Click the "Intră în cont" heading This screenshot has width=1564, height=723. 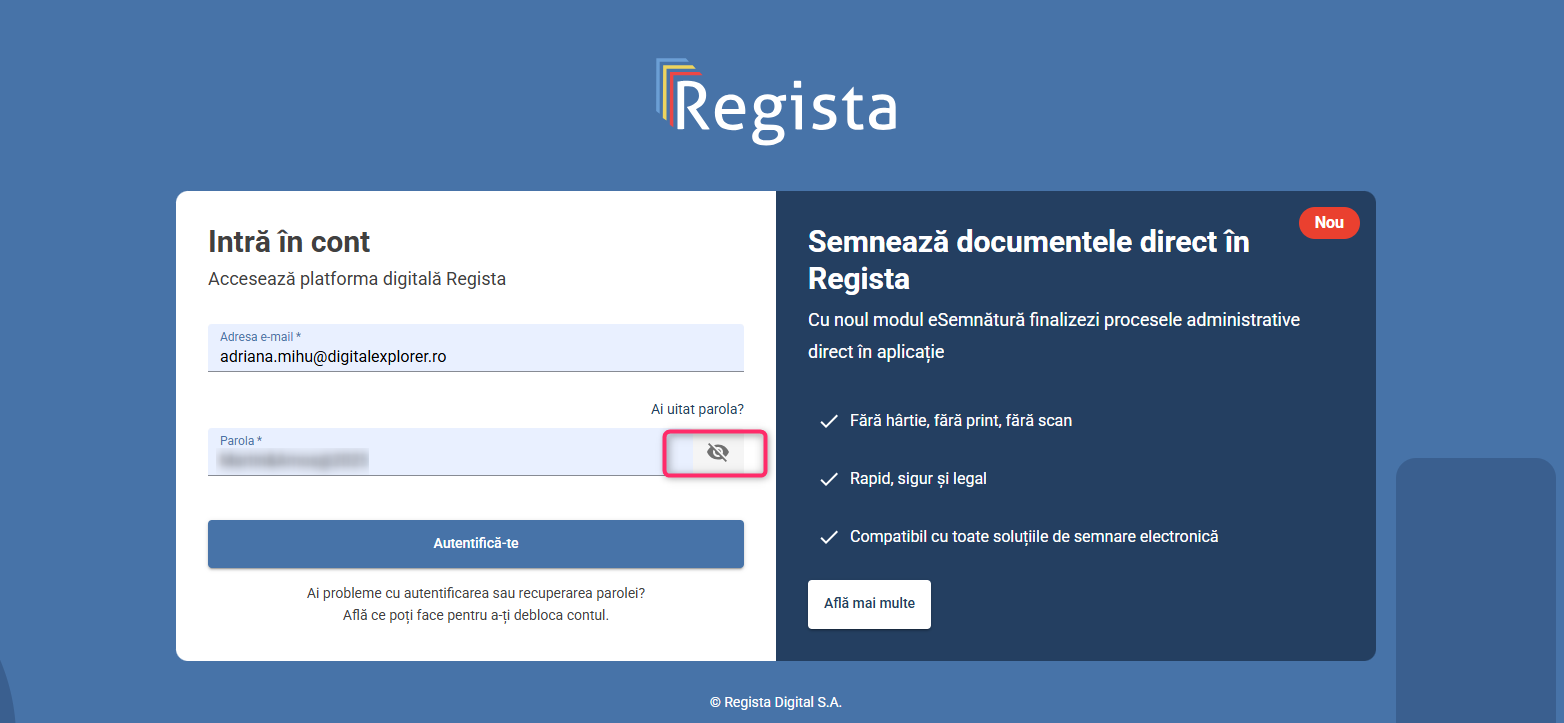(289, 242)
